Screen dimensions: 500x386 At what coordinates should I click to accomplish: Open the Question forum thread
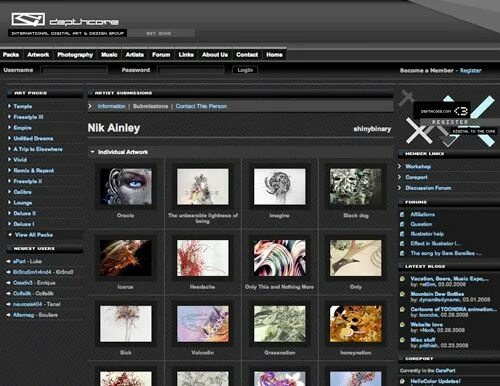[421, 224]
